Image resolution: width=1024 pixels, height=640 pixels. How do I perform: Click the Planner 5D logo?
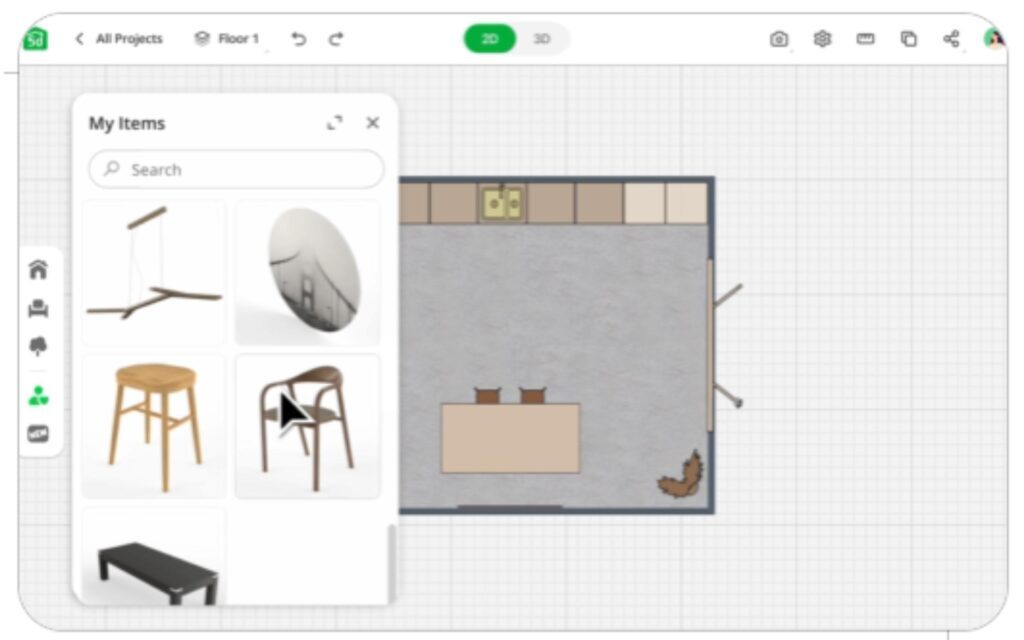point(34,39)
